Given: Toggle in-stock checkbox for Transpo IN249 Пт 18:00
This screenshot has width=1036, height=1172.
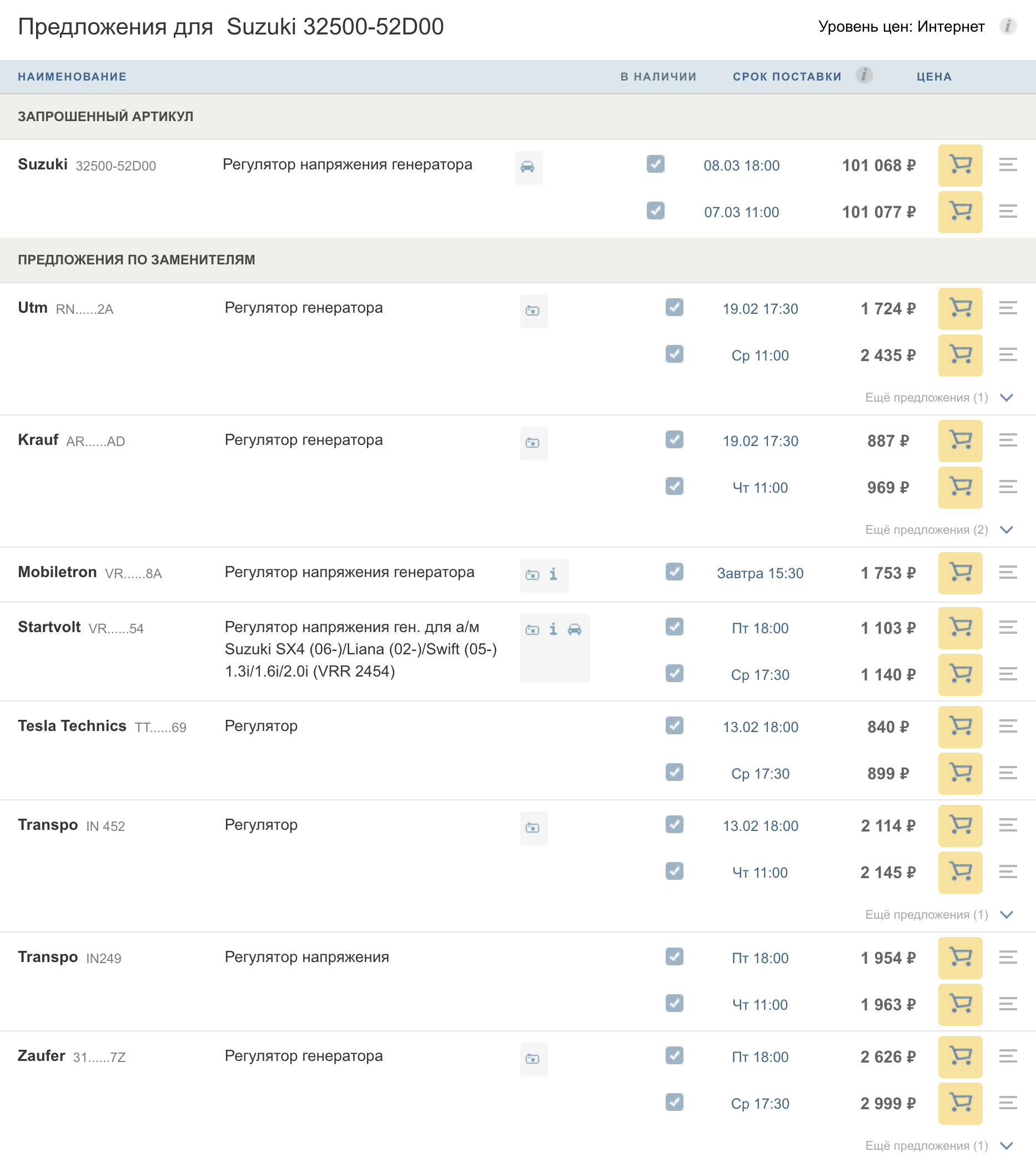Looking at the screenshot, I should [x=675, y=956].
